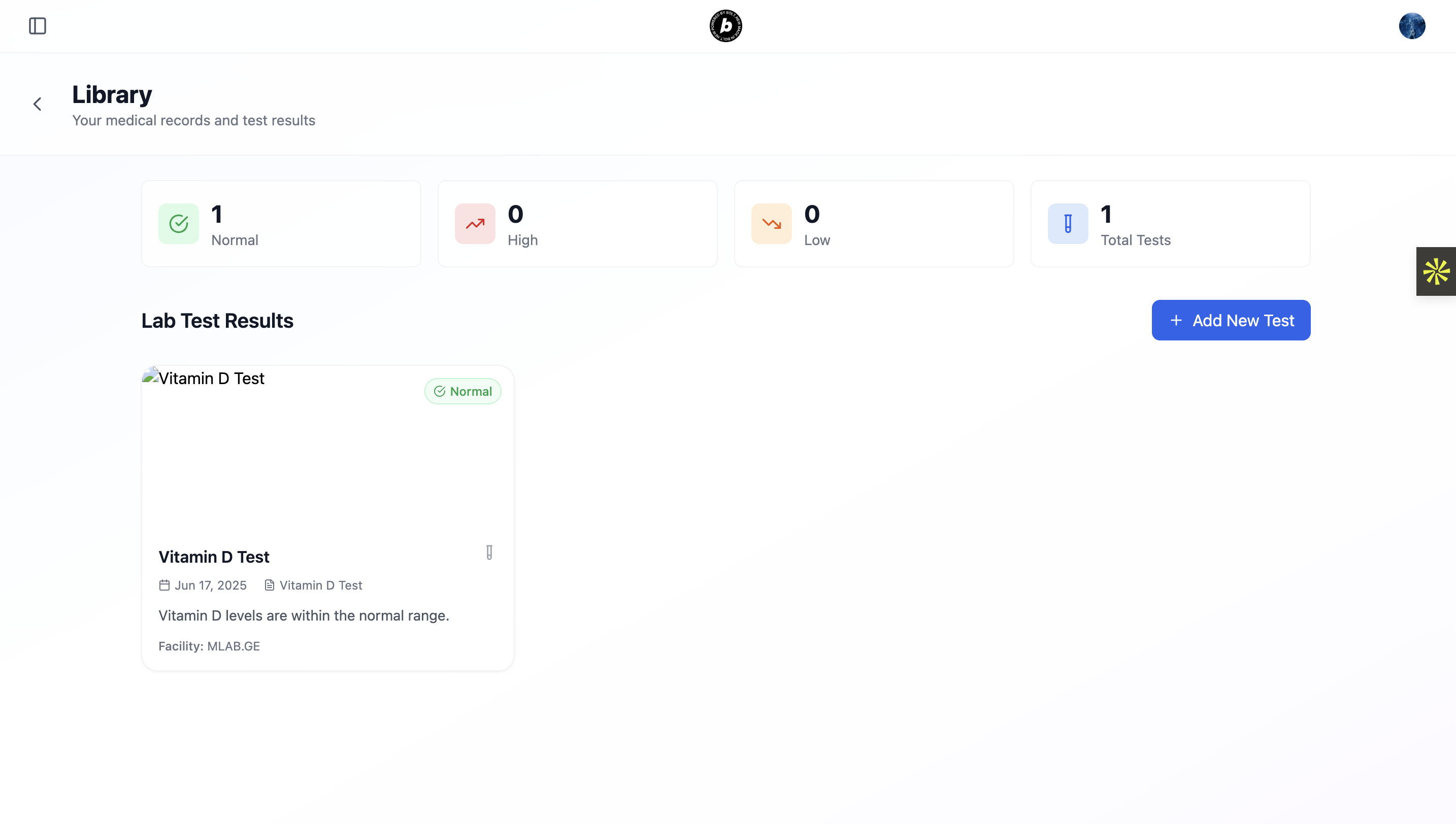This screenshot has height=824, width=1456.
Task: Open the yellow starburst side widget
Action: click(x=1436, y=271)
